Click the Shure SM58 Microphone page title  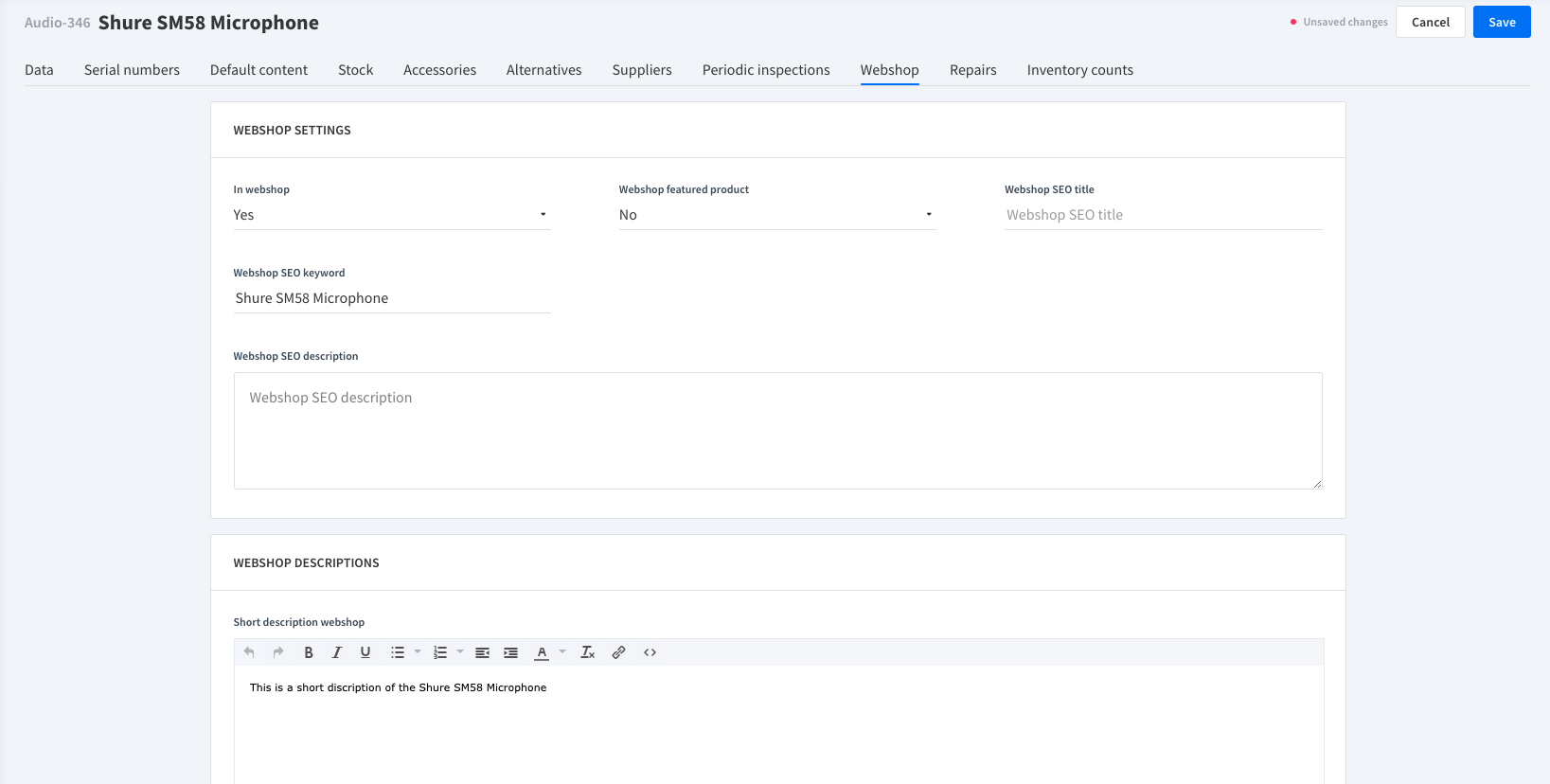208,23
